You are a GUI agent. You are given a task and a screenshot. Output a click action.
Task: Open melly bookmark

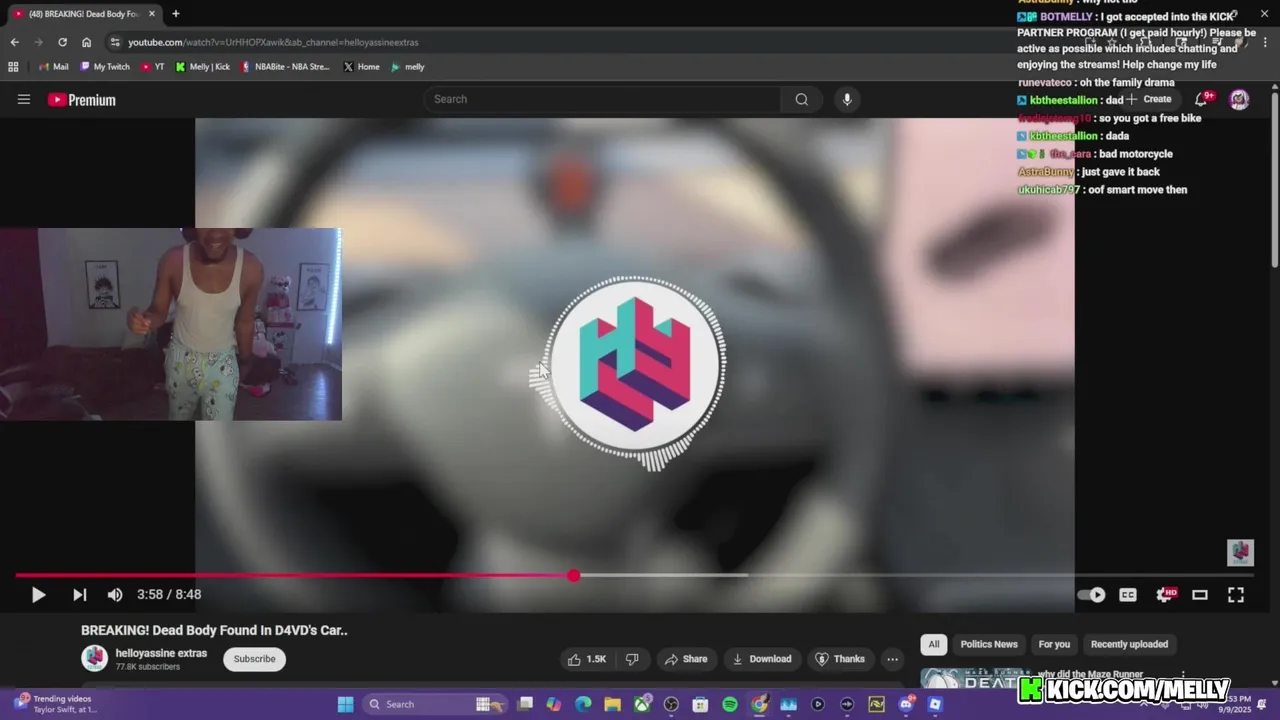tap(407, 67)
